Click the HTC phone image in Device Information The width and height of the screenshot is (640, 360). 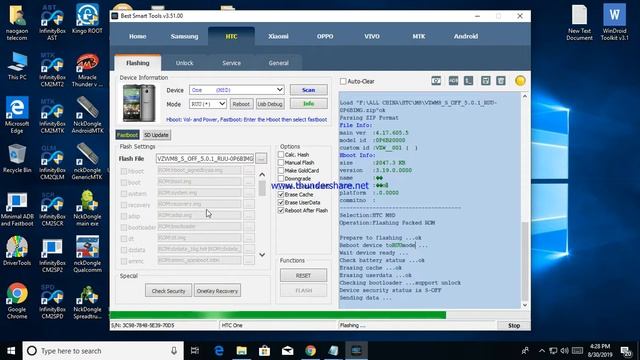coord(139,103)
